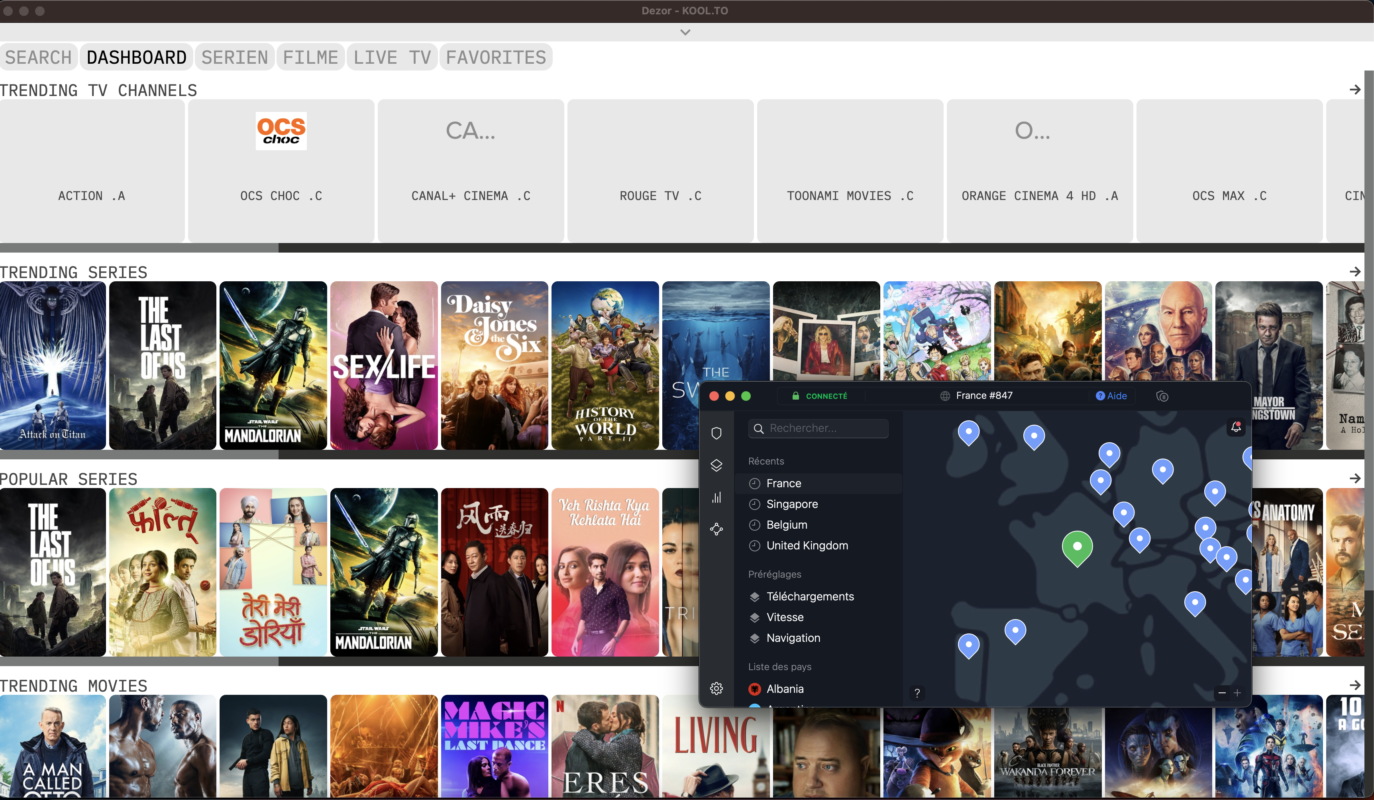The width and height of the screenshot is (1374, 800).
Task: Open the SERIEN tab
Action: [235, 57]
